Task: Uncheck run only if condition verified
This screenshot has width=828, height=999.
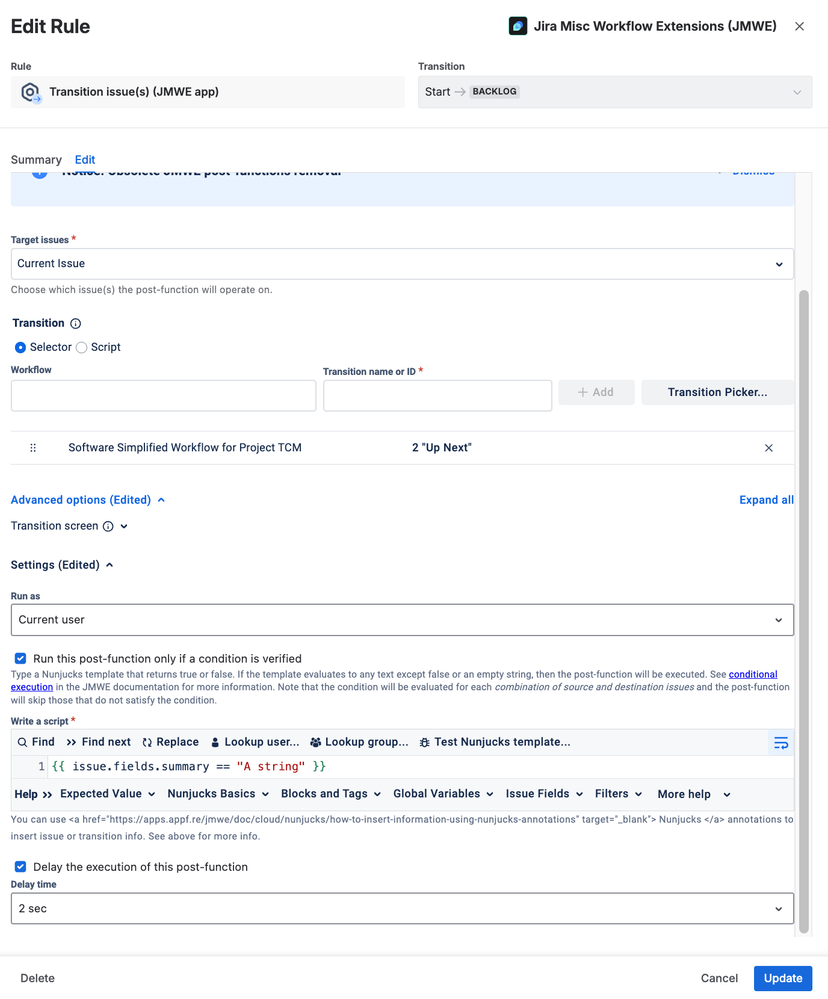Action: tap(20, 659)
